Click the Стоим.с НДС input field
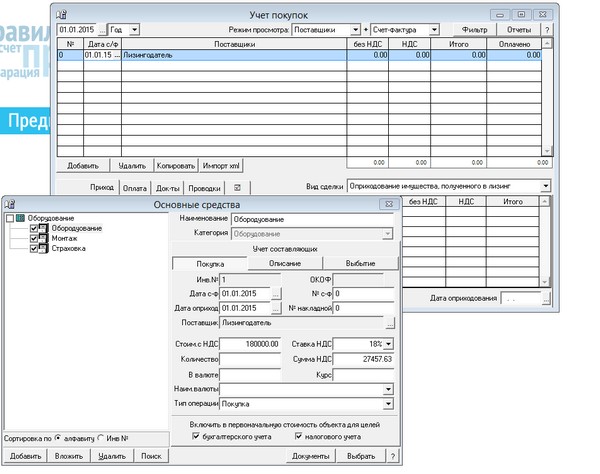600x474 pixels. (249, 344)
